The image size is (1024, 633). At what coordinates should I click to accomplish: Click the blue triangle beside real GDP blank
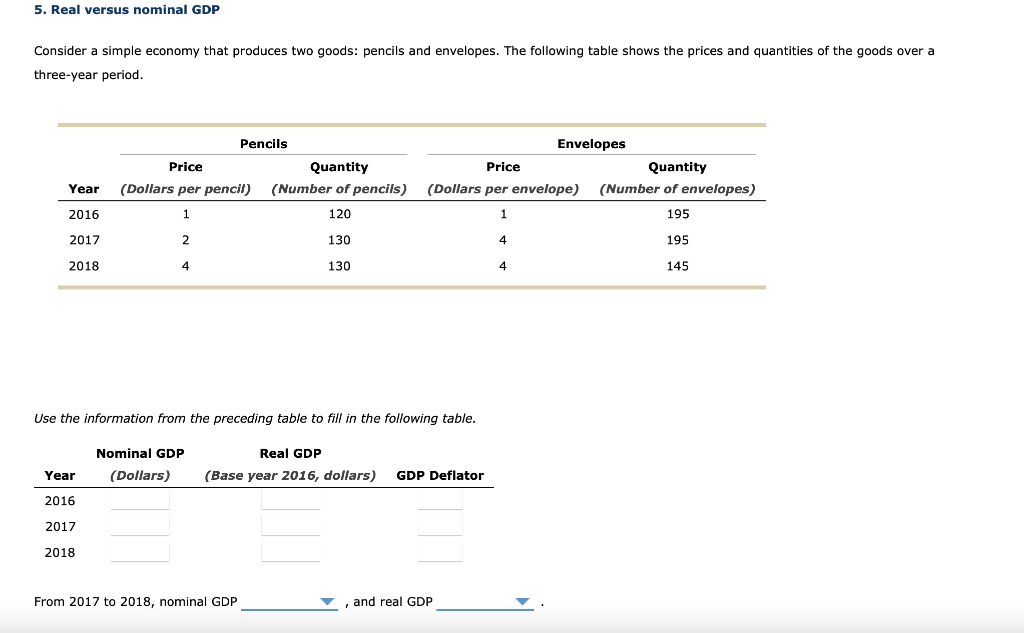523,601
